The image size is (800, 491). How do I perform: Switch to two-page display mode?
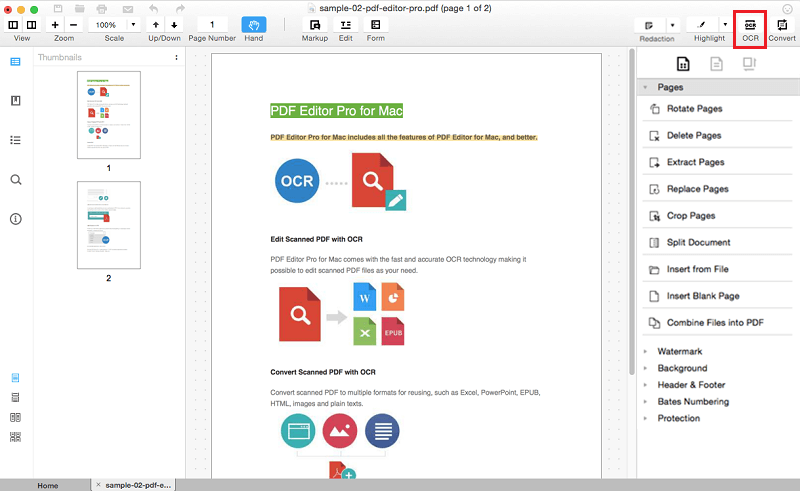click(x=15, y=418)
